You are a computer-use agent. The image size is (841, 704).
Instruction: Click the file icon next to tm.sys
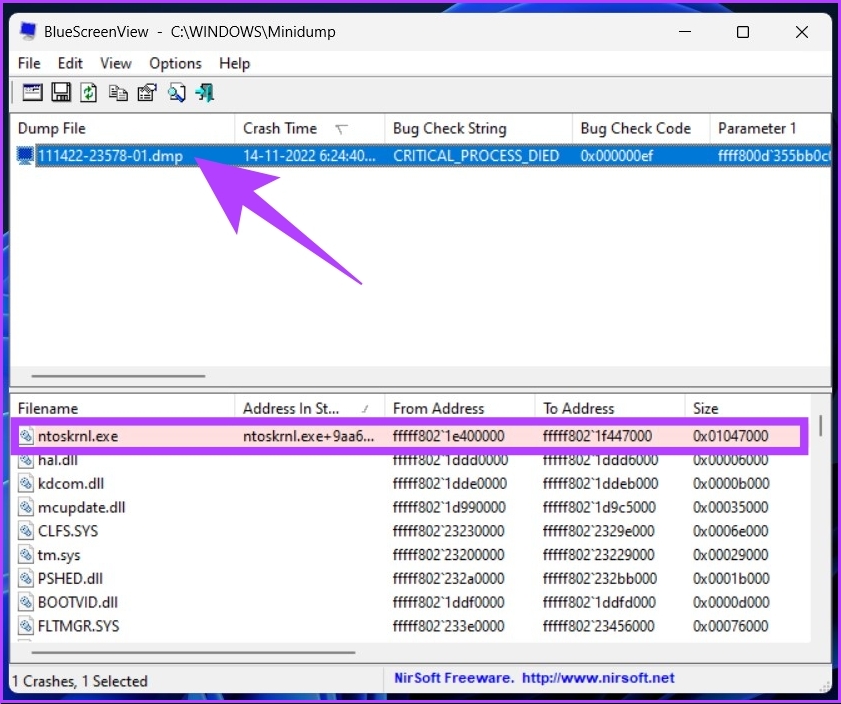(26, 555)
